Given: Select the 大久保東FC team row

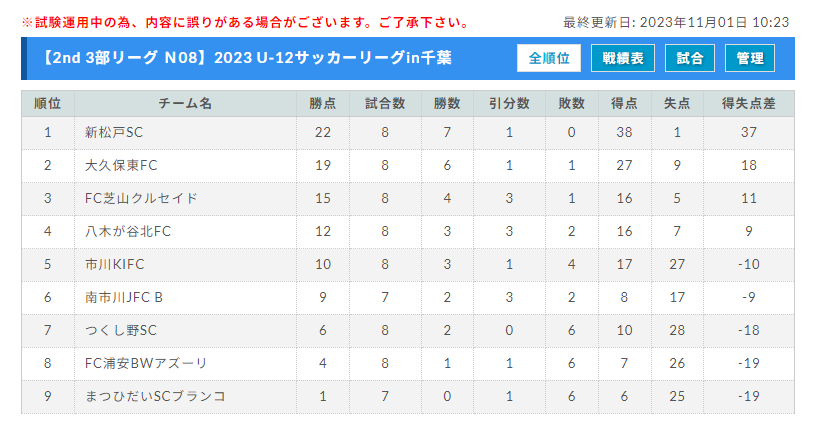Looking at the screenshot, I should click(x=408, y=165).
